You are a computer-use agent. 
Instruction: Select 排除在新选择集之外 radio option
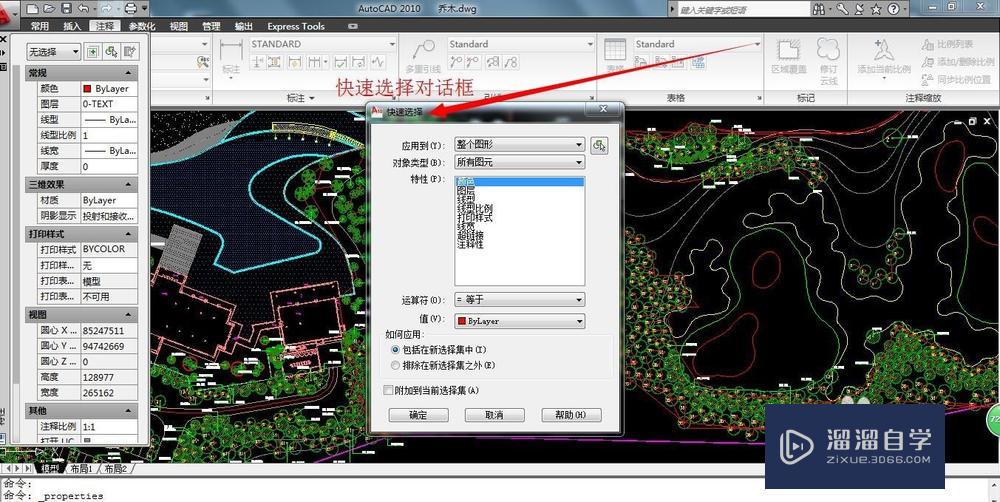click(x=395, y=365)
